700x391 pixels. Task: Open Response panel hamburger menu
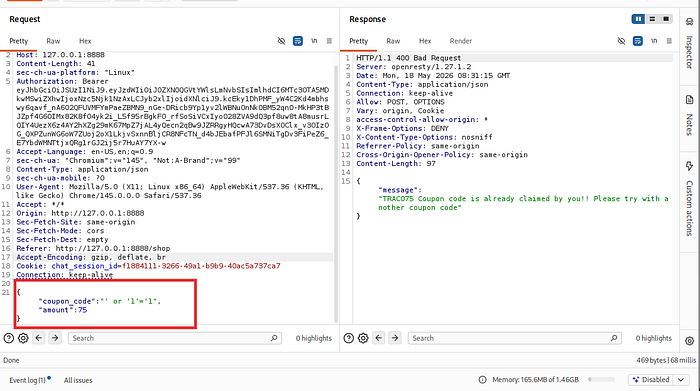[x=669, y=41]
